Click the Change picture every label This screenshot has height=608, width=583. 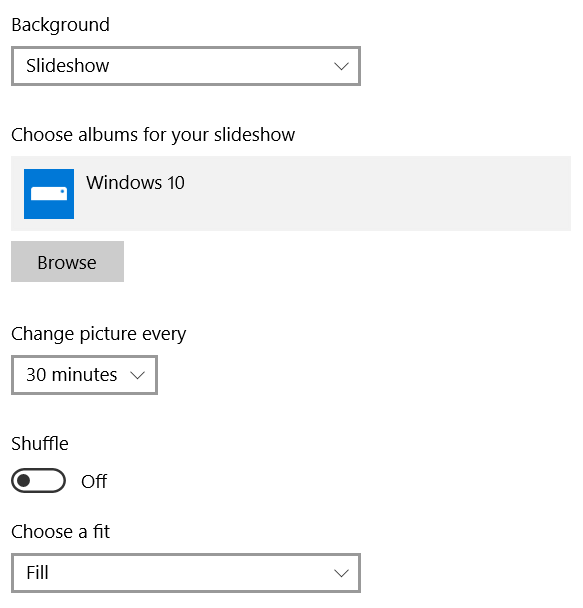click(99, 334)
